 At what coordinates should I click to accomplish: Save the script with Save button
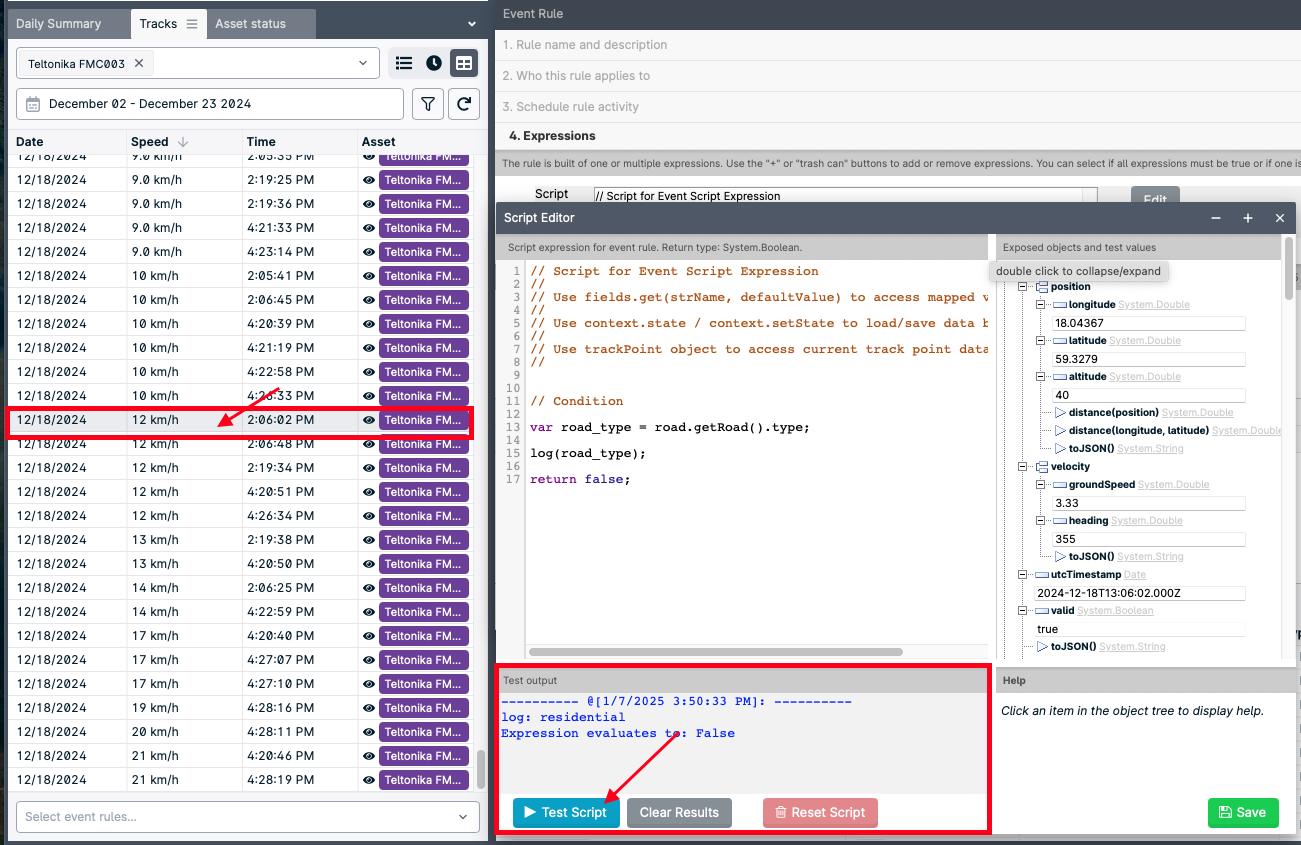click(x=1243, y=813)
